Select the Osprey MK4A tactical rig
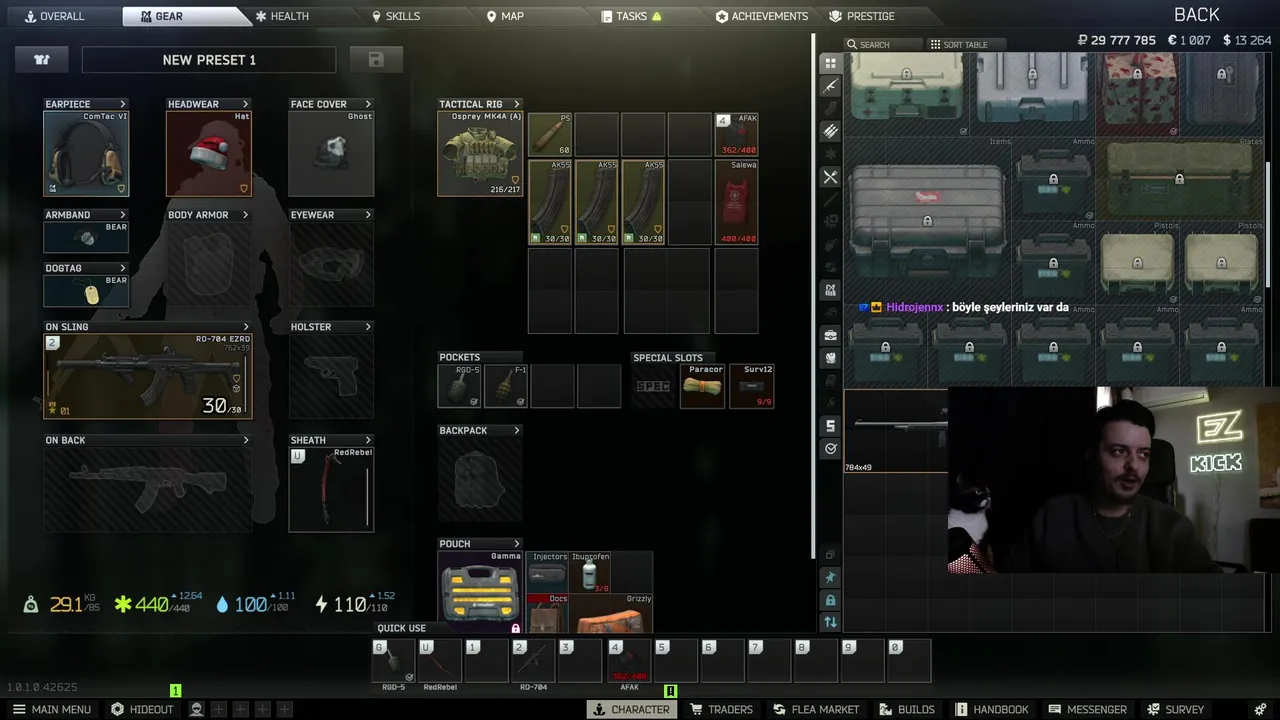The width and height of the screenshot is (1280, 720). (480, 153)
